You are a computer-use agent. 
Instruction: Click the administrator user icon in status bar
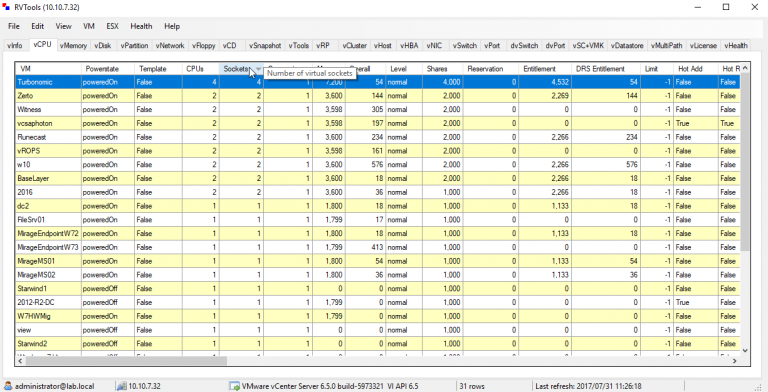click(8, 386)
